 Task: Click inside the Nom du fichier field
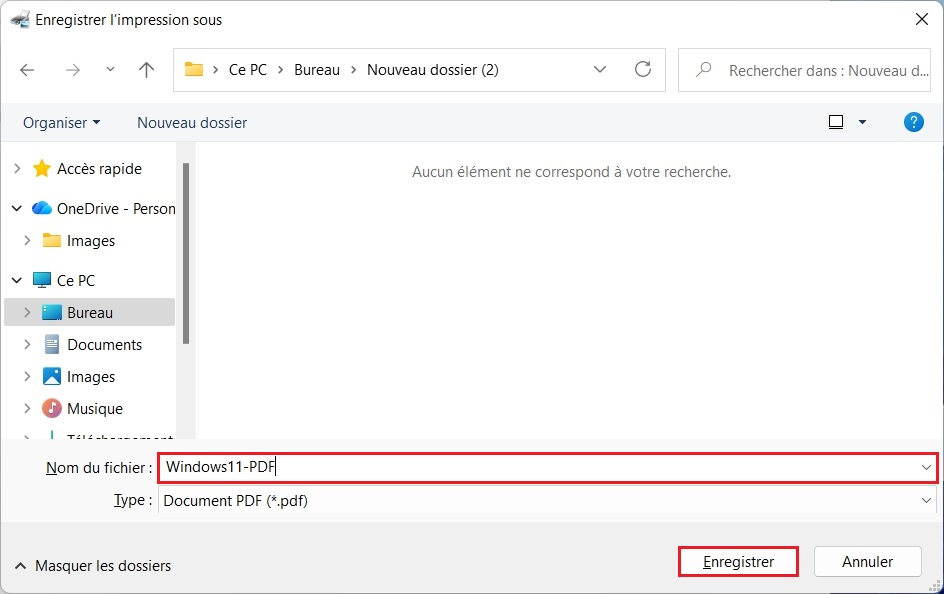(x=400, y=467)
